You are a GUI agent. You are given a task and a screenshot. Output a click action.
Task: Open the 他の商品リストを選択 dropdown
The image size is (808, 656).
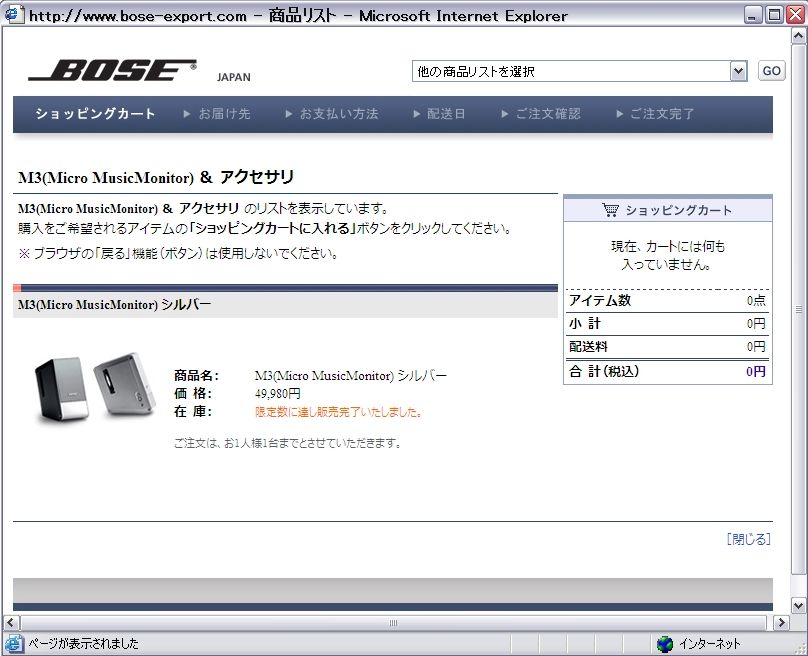[580, 71]
